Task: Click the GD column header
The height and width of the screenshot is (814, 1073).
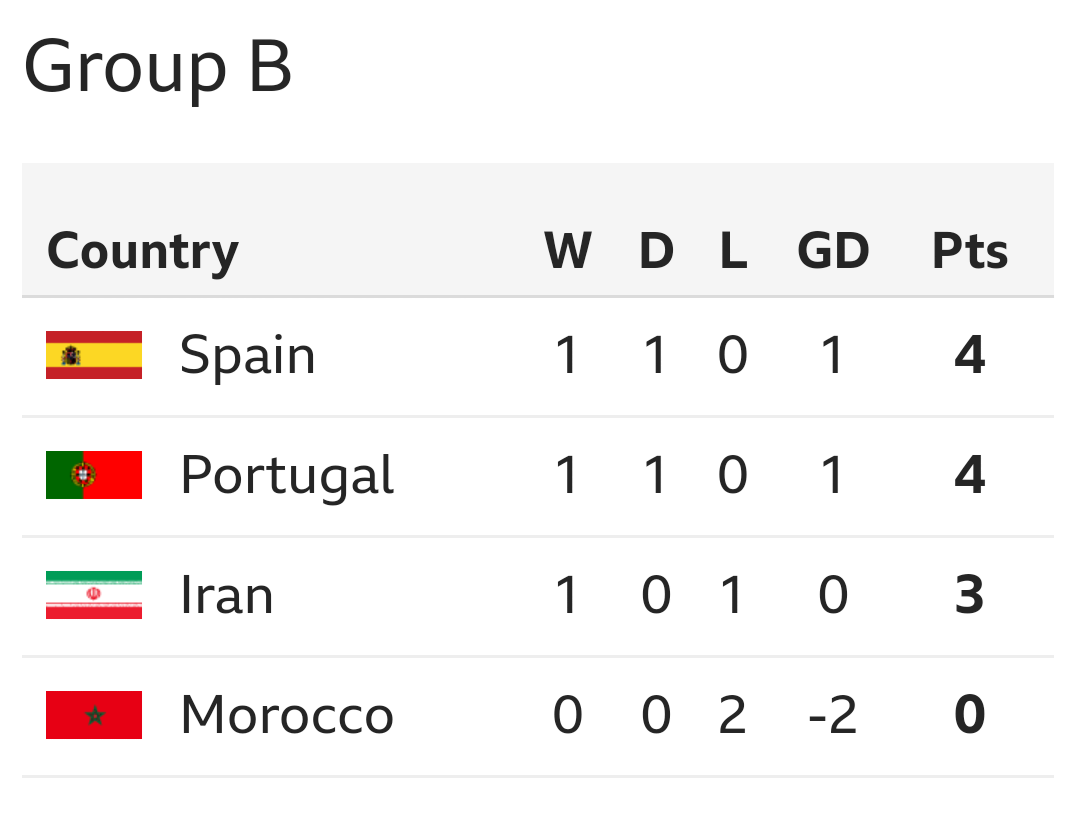Action: [x=833, y=250]
